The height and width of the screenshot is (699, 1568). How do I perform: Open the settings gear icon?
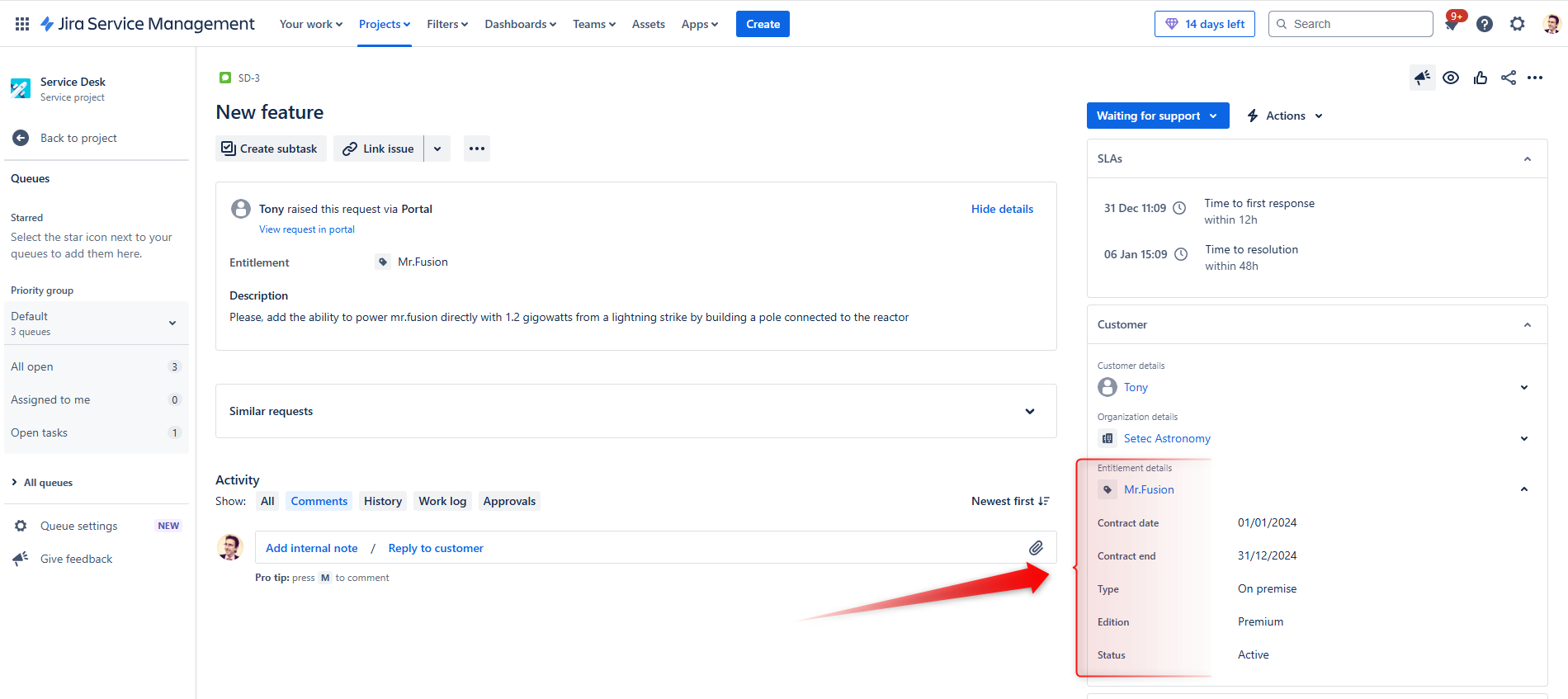pos(1518,24)
